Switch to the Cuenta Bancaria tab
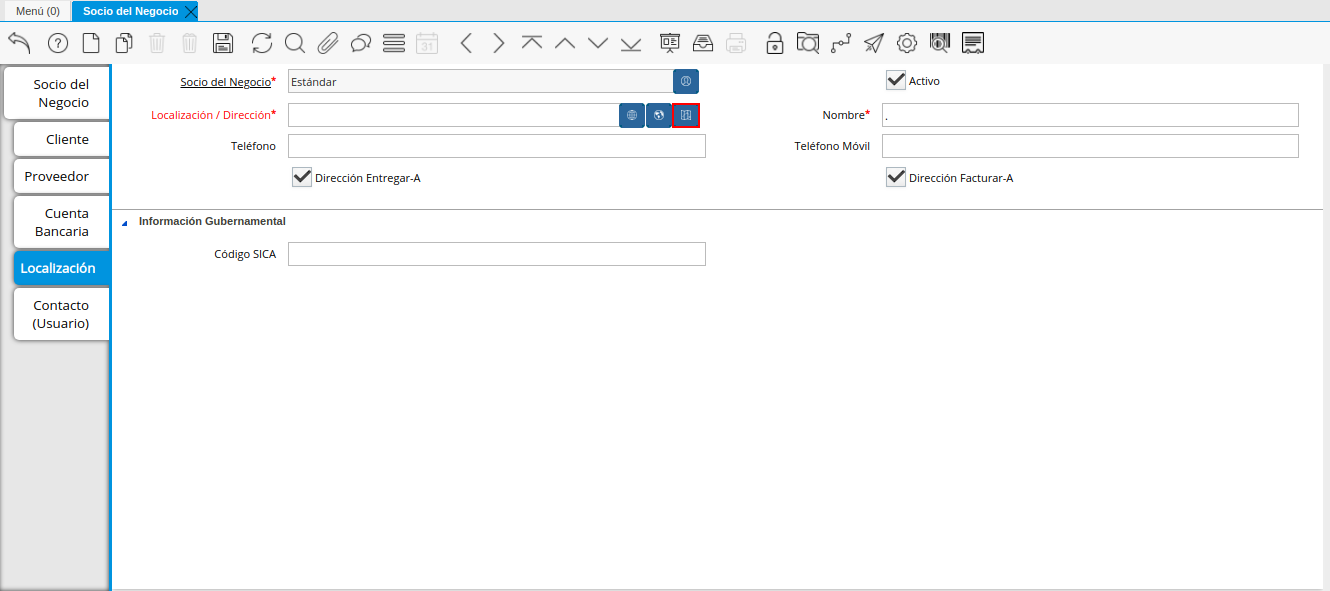 [x=62, y=222]
